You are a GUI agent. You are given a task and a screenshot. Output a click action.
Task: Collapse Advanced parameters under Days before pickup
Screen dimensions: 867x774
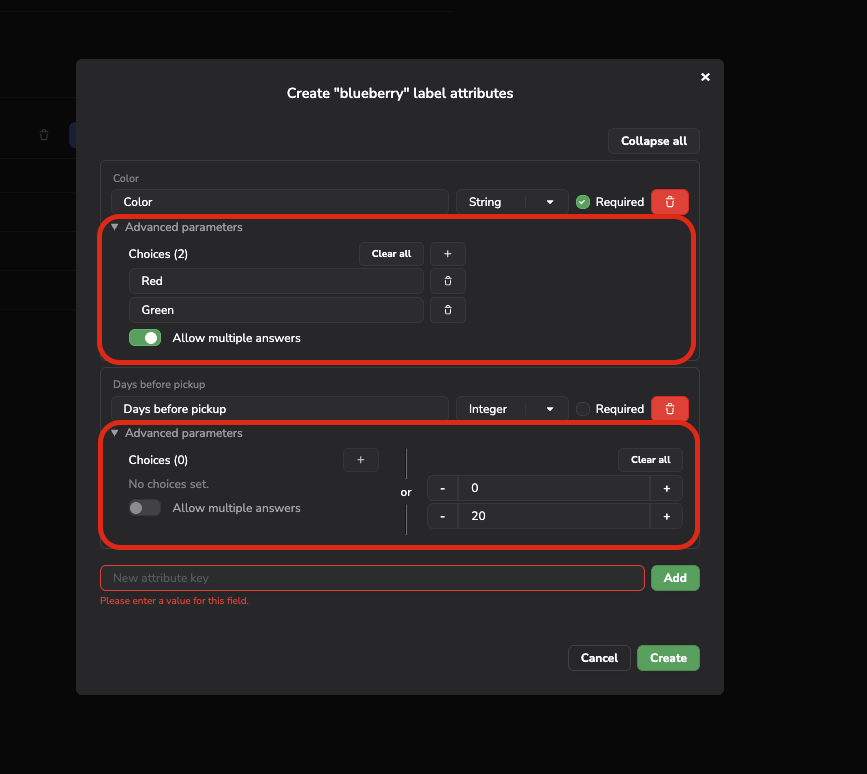[x=177, y=433]
